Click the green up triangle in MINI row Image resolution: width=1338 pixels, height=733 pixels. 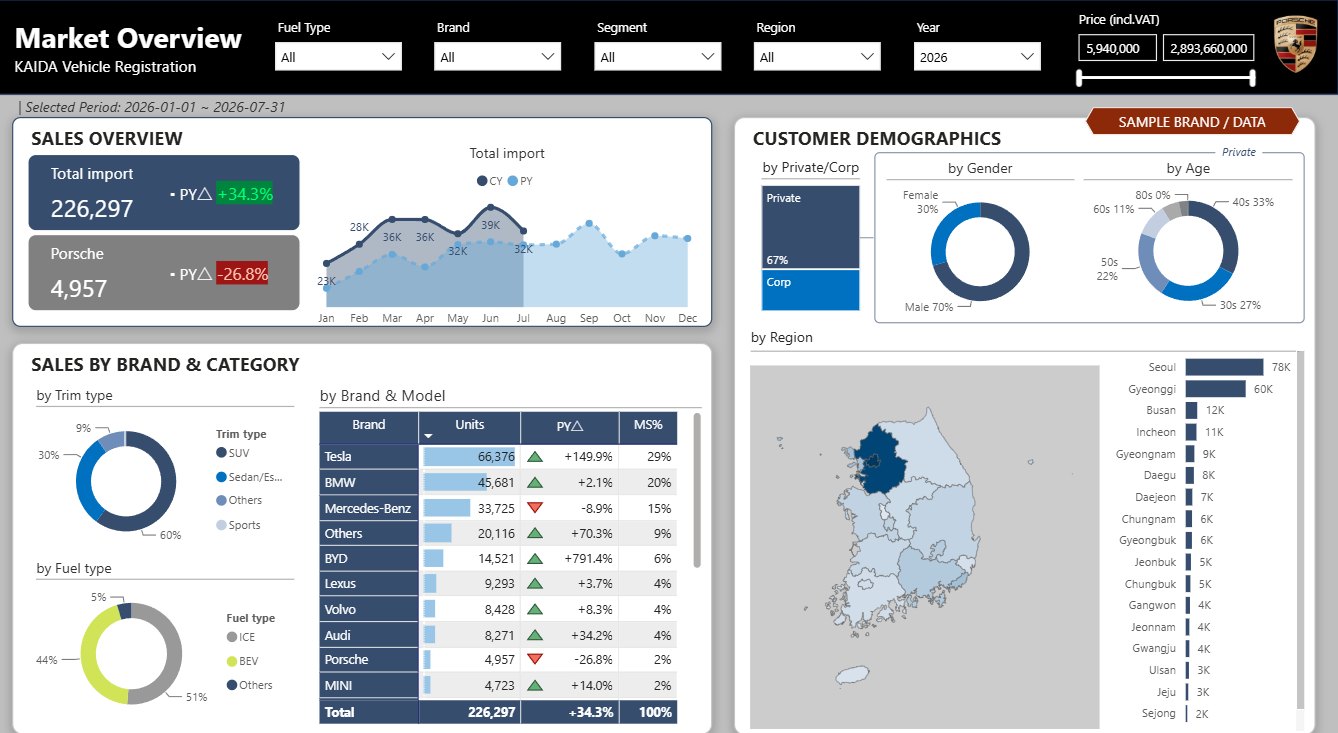(535, 685)
